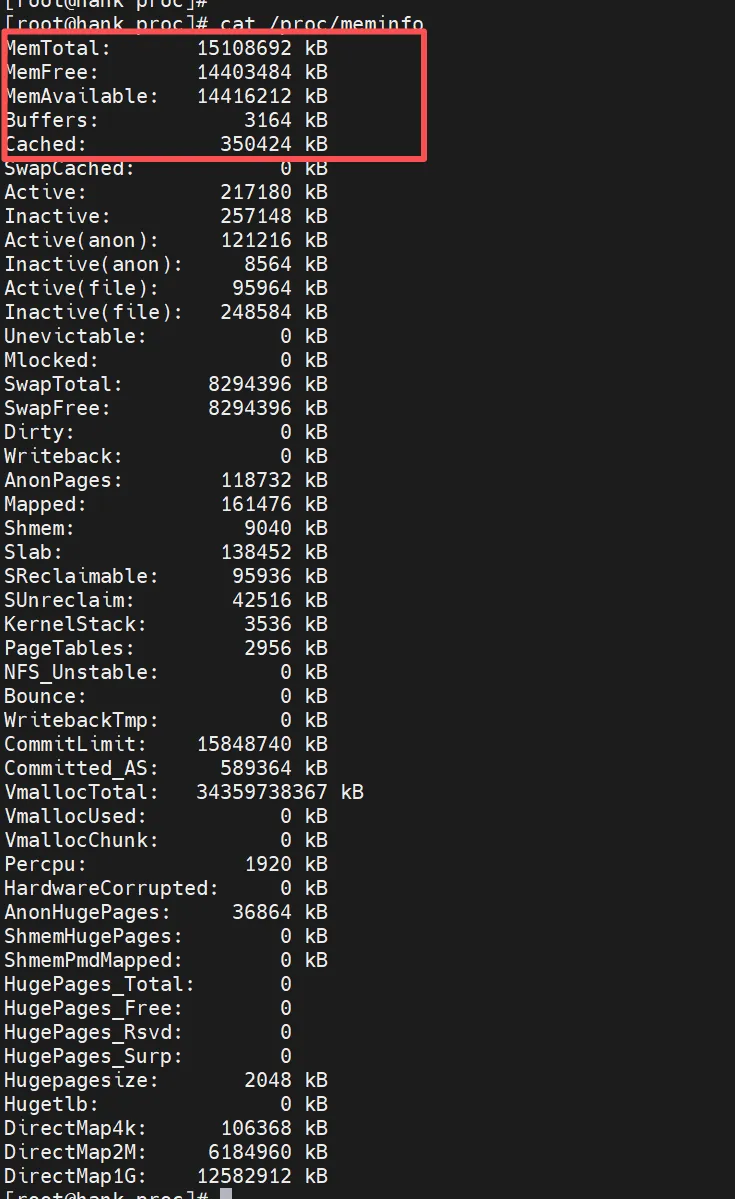Click the terminal cursor at the bottom prompt
The width and height of the screenshot is (735, 1199).
click(226, 1194)
